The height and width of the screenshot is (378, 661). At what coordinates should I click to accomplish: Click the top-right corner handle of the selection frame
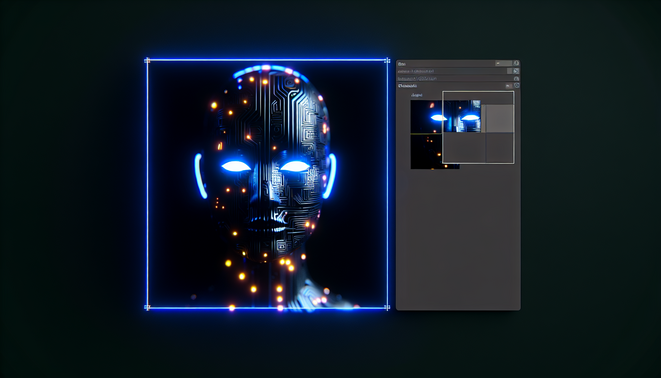click(x=387, y=61)
